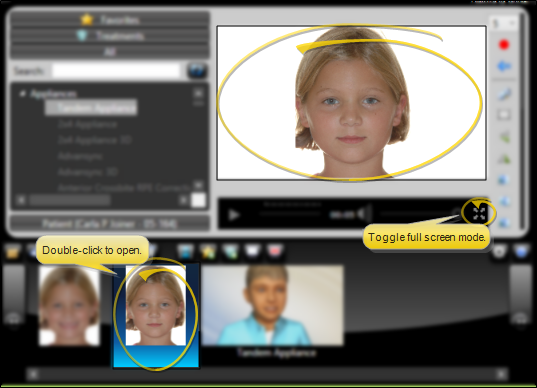
Task: Open the dropdown above the record button
Action: click(x=503, y=24)
